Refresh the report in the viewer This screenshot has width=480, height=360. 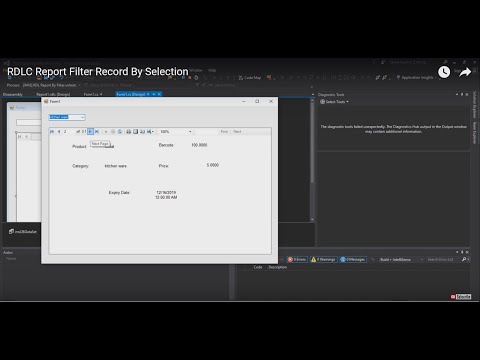[120, 132]
